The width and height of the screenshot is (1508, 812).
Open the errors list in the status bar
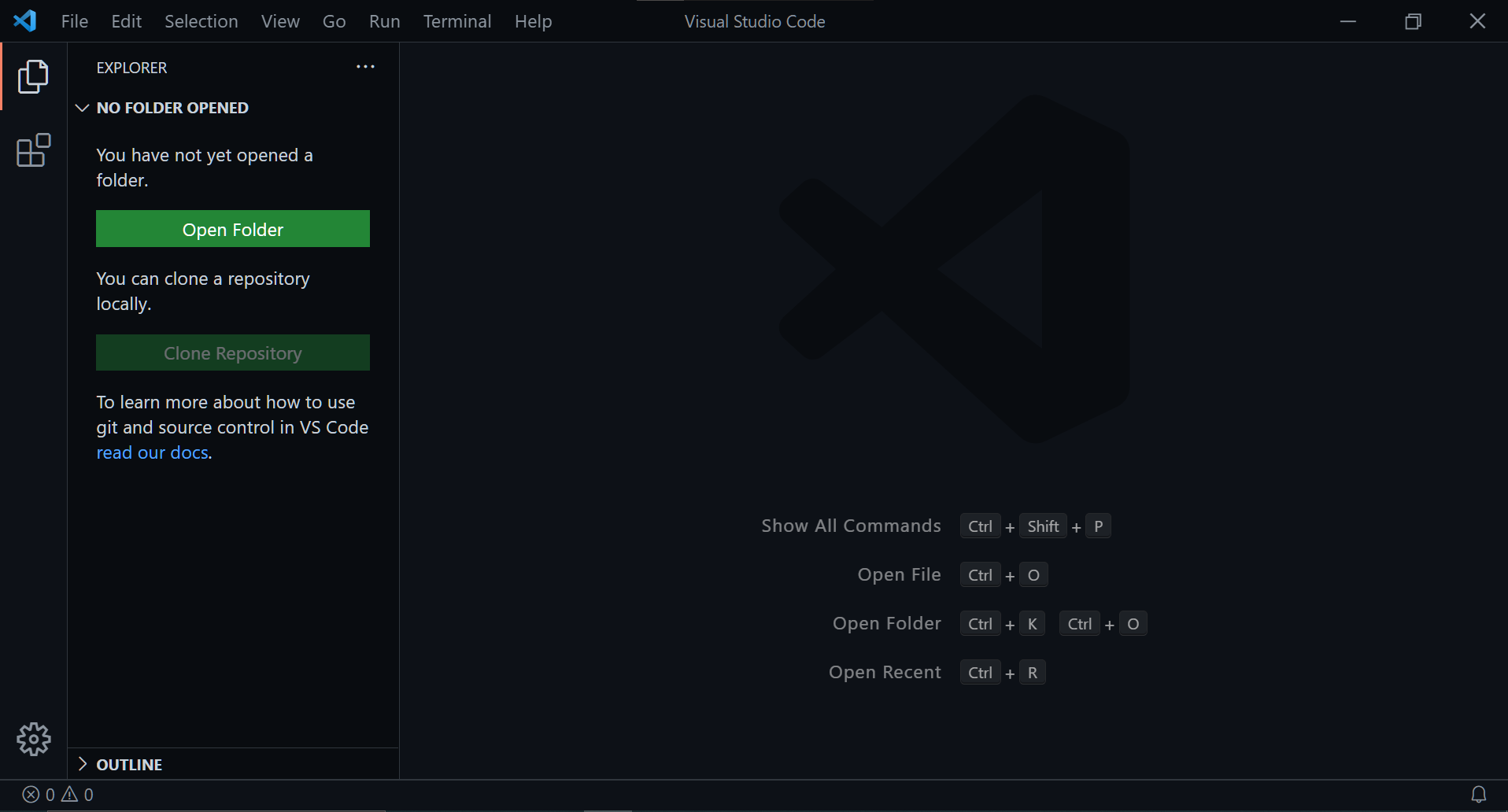(x=39, y=794)
